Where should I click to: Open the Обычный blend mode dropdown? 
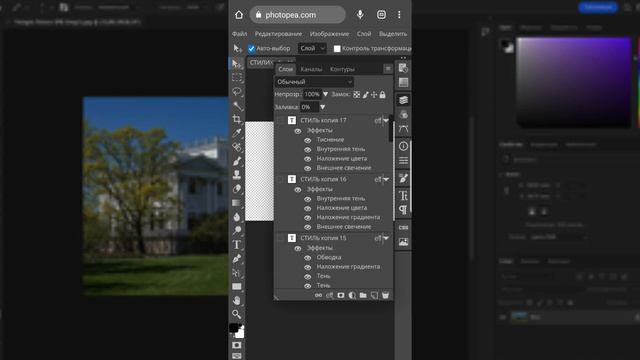coord(314,82)
